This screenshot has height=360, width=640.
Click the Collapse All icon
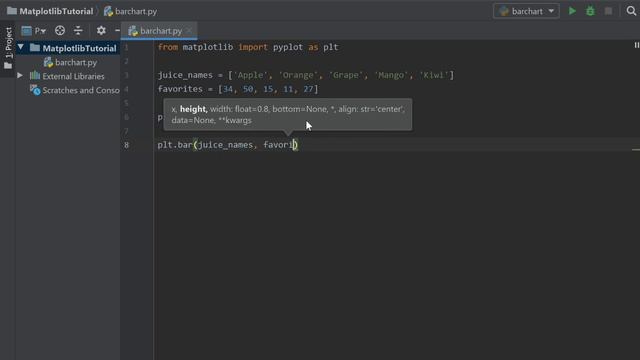[x=78, y=31]
